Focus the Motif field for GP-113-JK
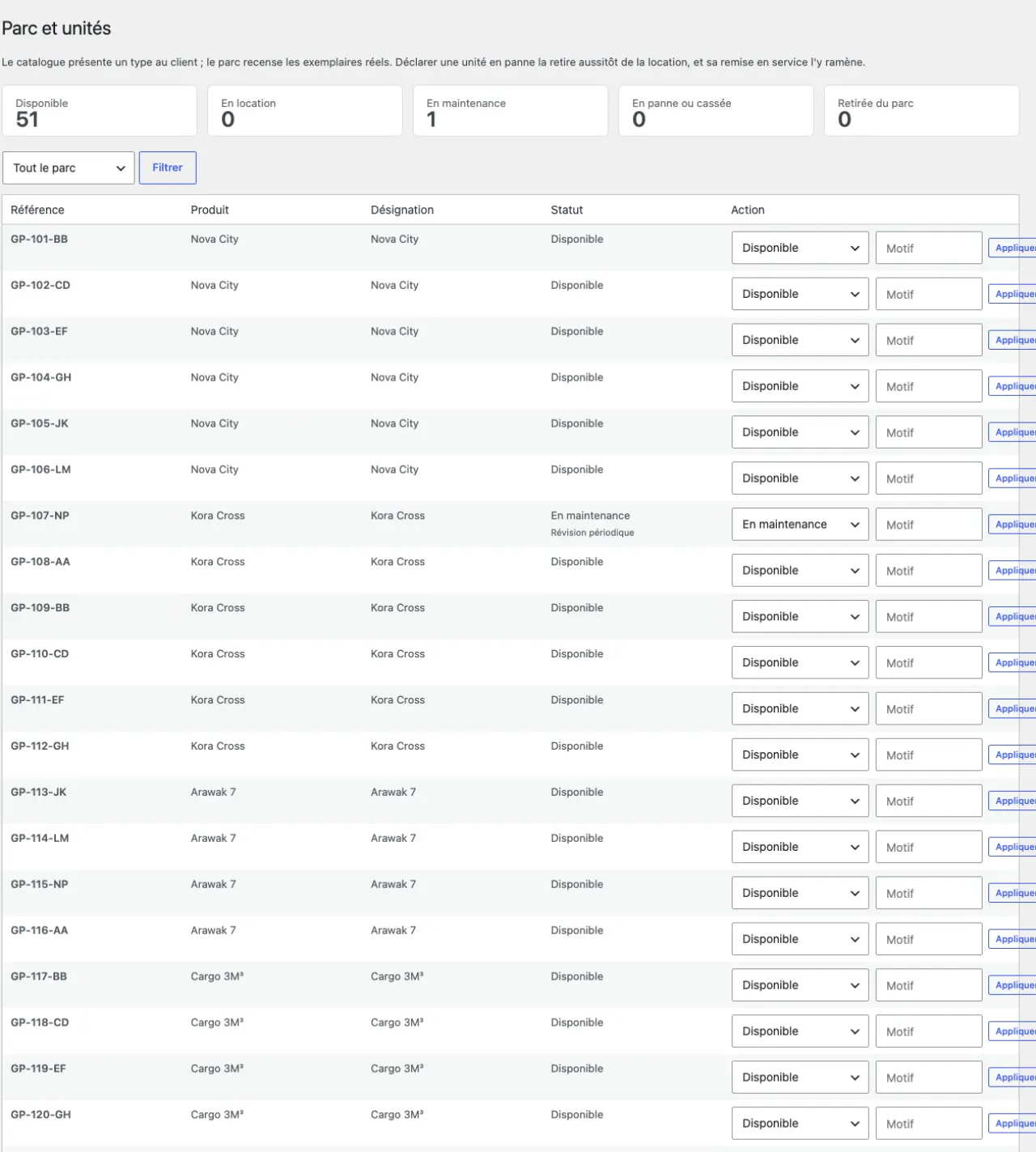The width and height of the screenshot is (1036, 1152). click(x=929, y=801)
